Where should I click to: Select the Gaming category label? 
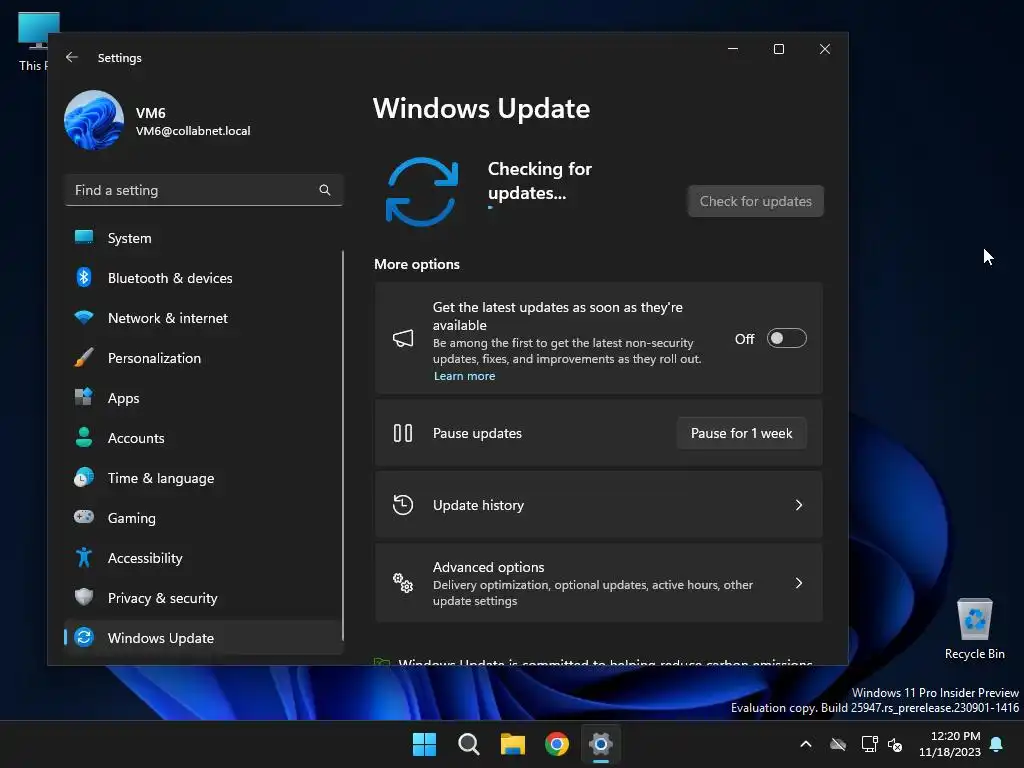click(x=131, y=518)
